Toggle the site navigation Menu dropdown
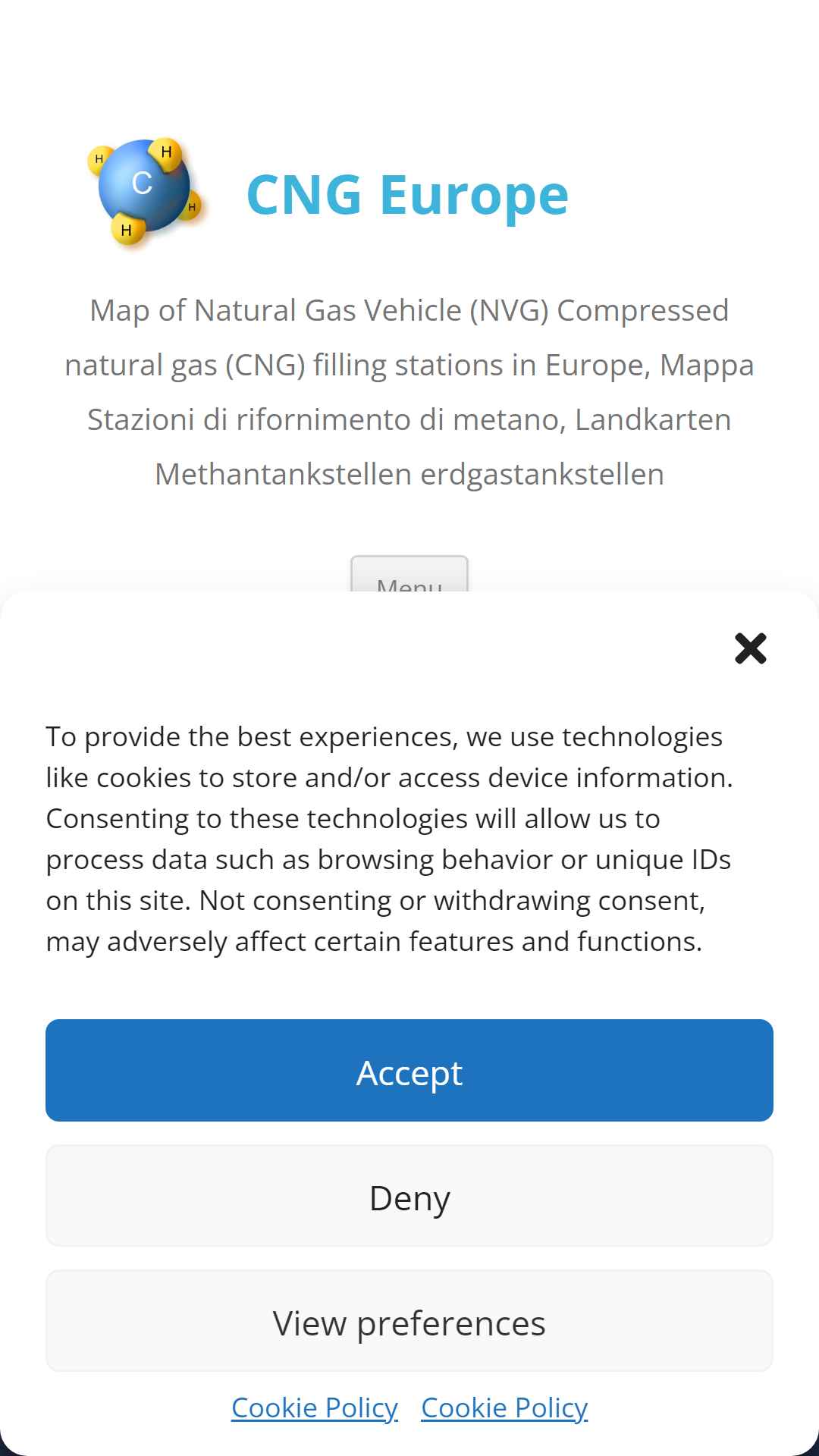 point(409,574)
